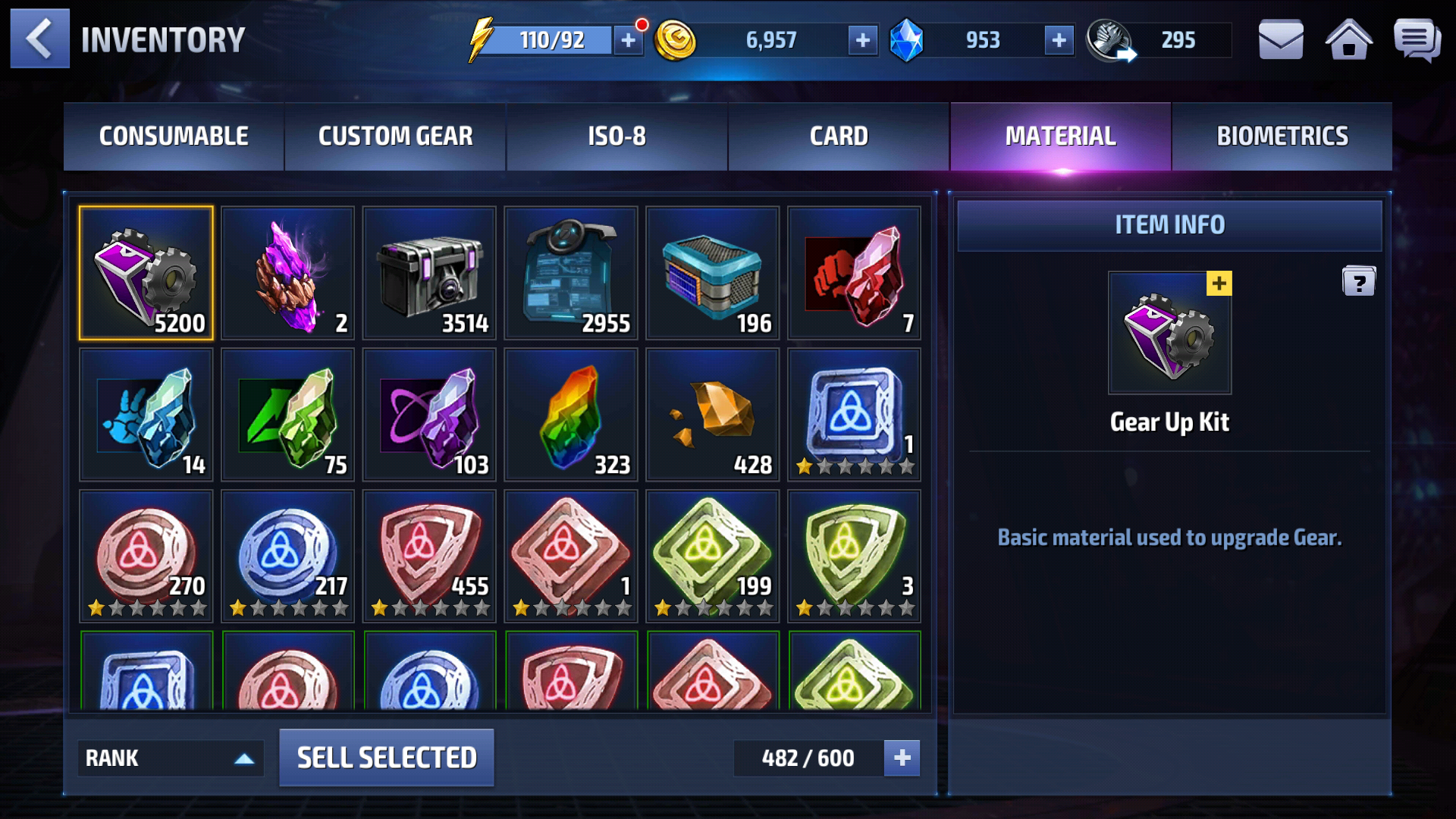1456x819 pixels.
Task: Add more energy with the plus button
Action: click(x=628, y=40)
